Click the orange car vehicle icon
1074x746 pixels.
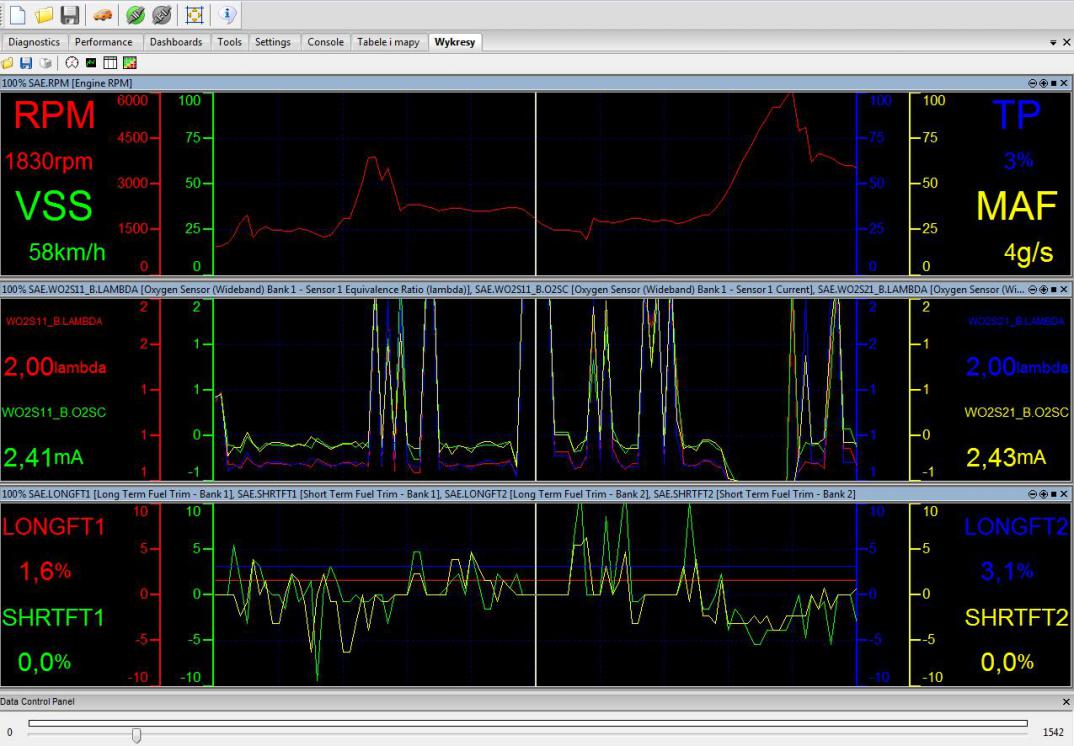[102, 15]
